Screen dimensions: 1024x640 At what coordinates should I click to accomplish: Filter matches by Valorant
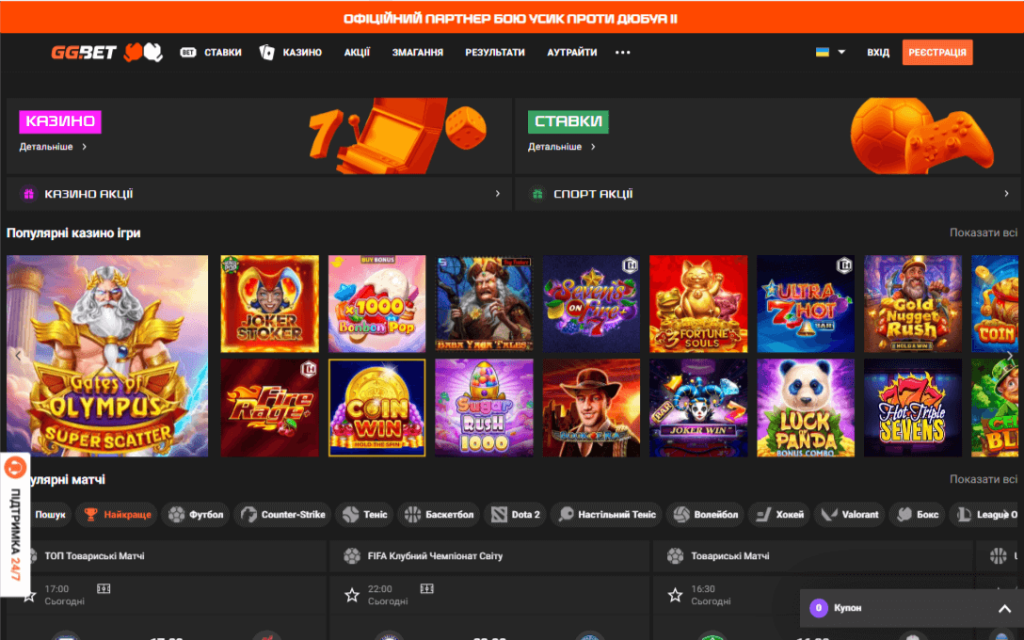850,515
